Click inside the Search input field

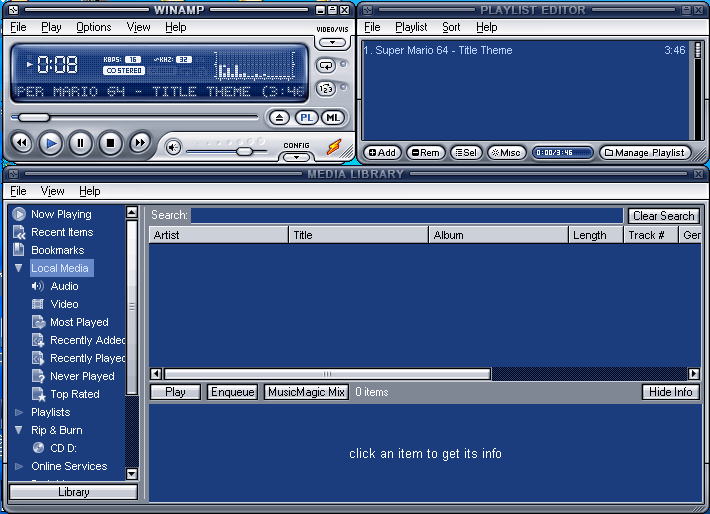click(x=406, y=215)
